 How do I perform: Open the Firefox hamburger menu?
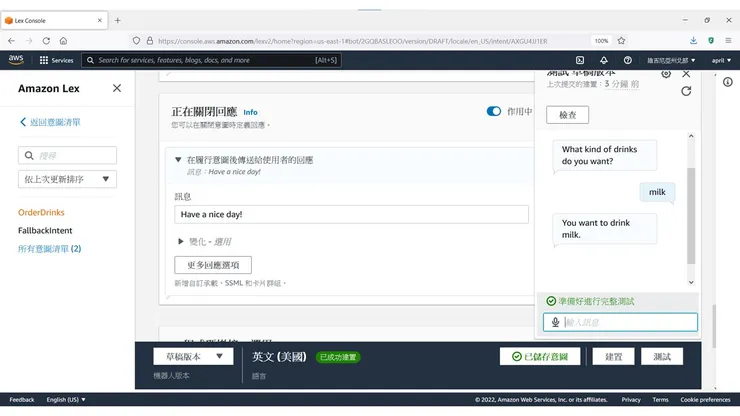(728, 41)
